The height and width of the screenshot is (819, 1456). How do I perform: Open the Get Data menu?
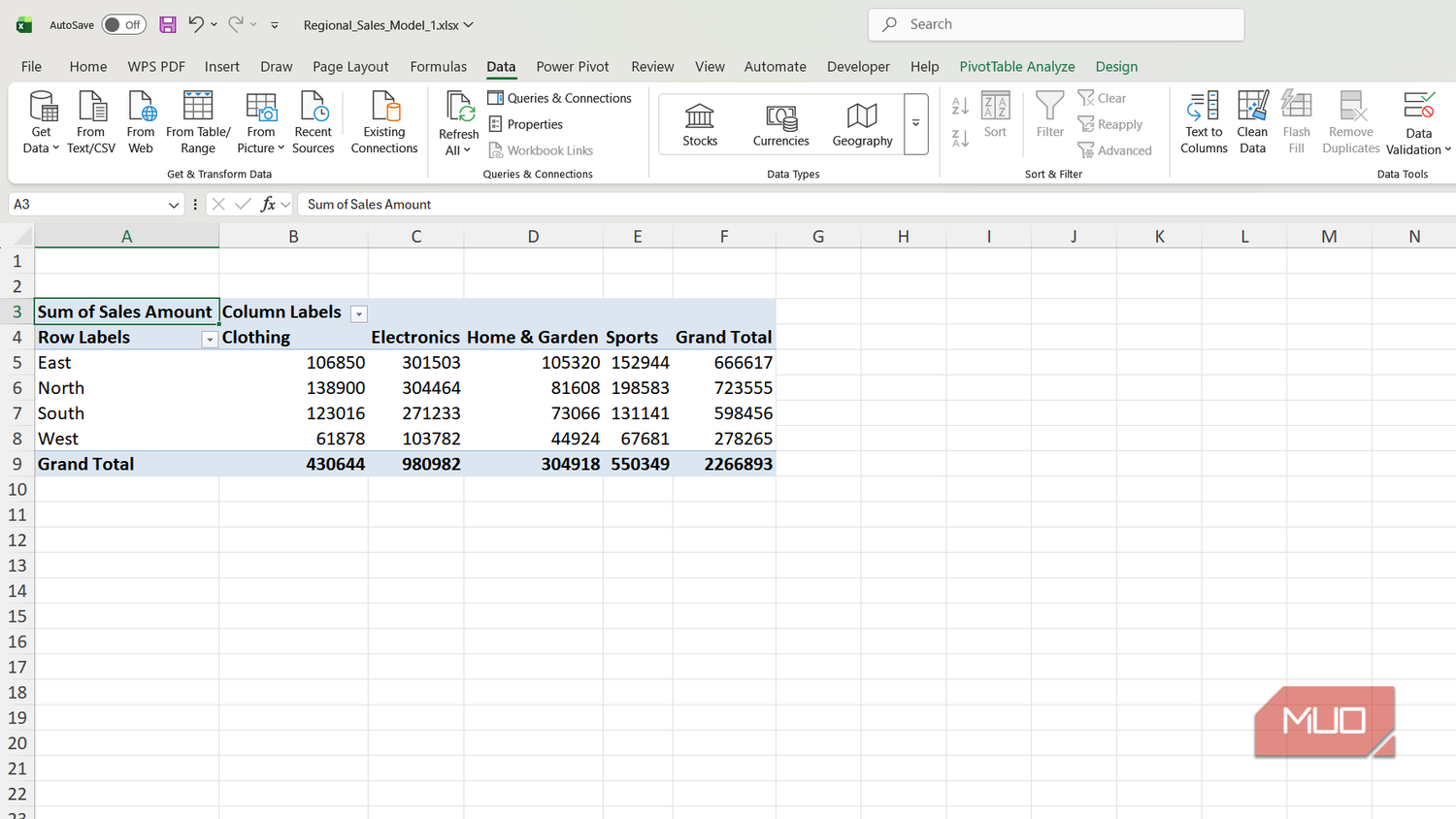[x=41, y=122]
